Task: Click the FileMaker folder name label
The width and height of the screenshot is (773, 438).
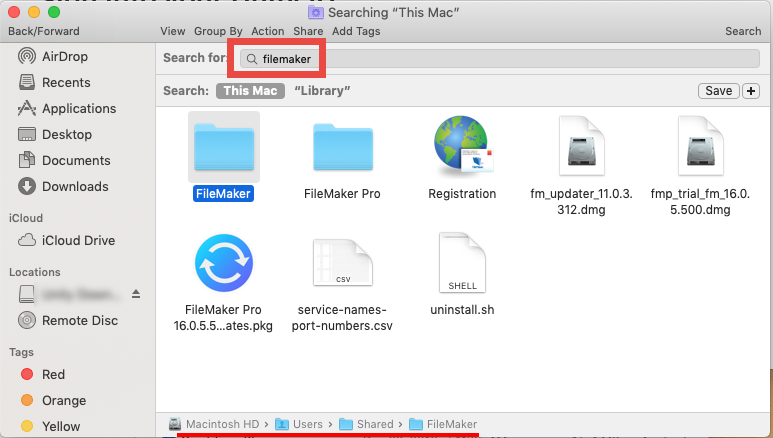Action: [223, 194]
